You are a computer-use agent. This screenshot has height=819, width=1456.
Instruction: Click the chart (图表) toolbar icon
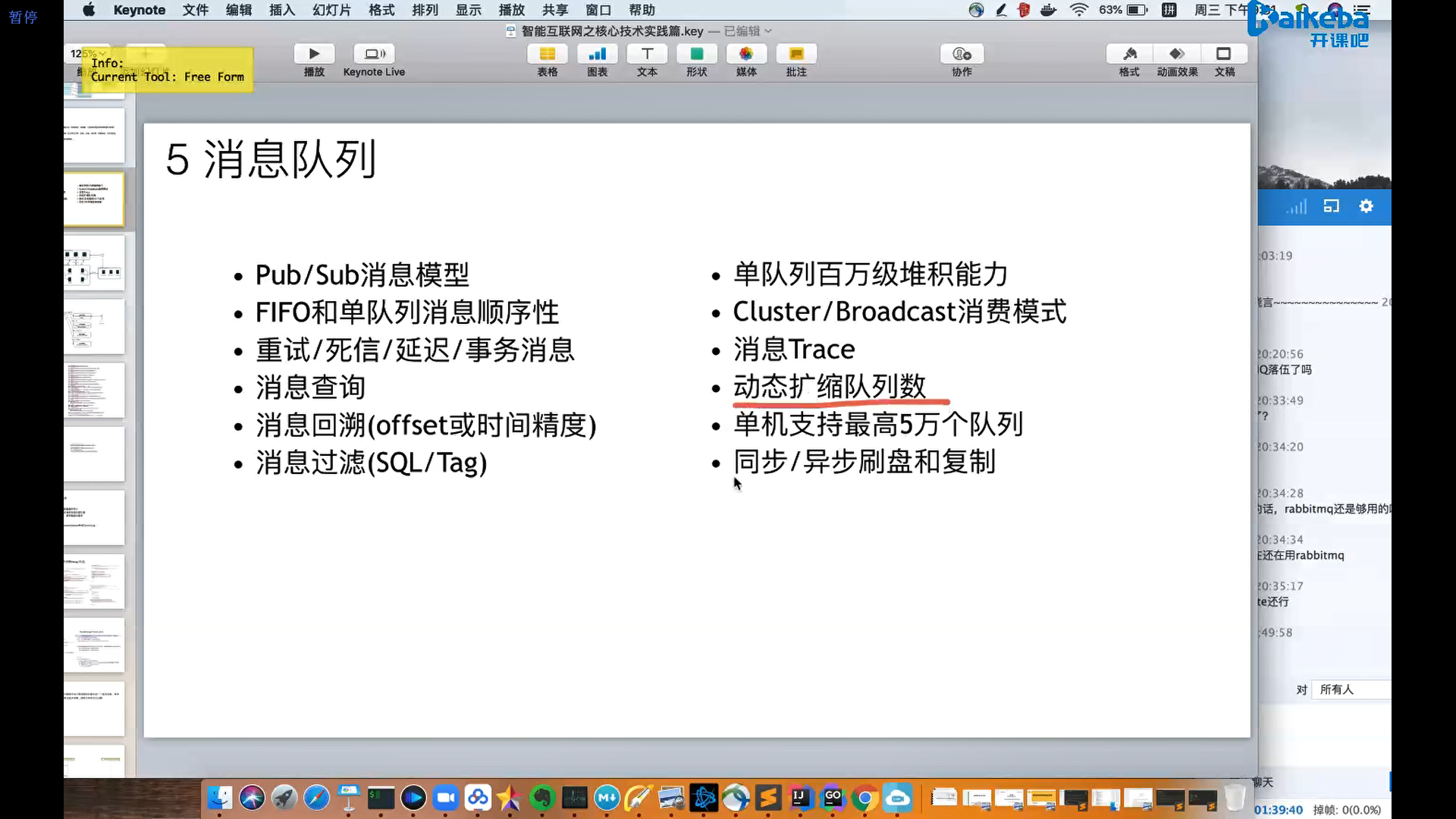[597, 54]
